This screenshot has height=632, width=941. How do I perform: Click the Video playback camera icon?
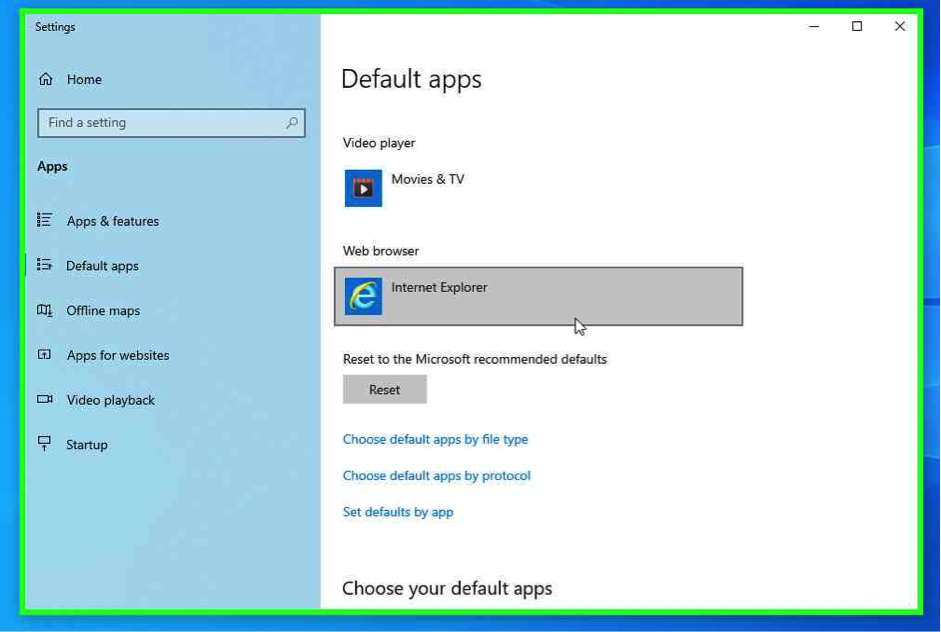(45, 399)
